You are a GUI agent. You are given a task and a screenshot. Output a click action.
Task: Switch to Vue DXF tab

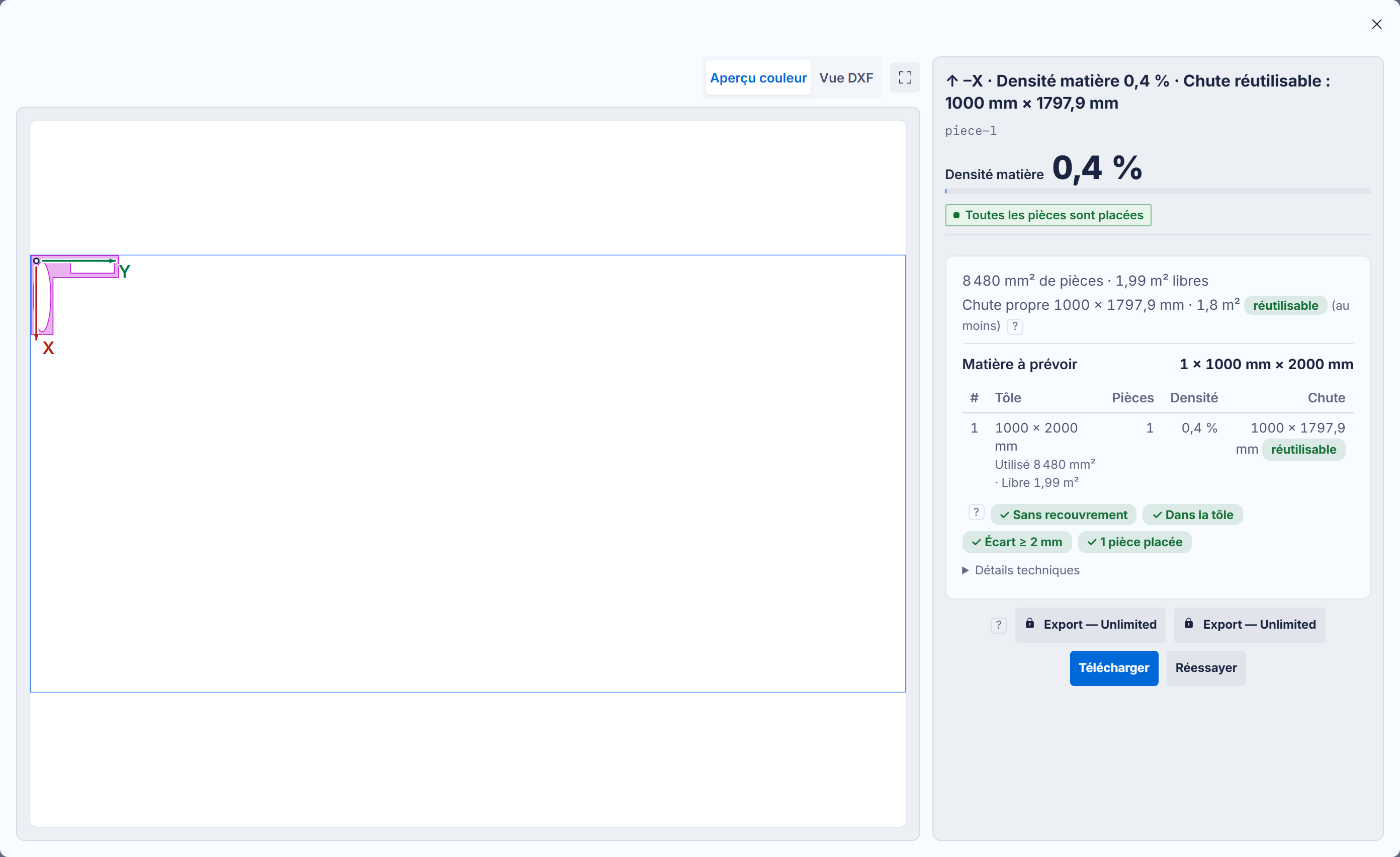pyautogui.click(x=845, y=78)
